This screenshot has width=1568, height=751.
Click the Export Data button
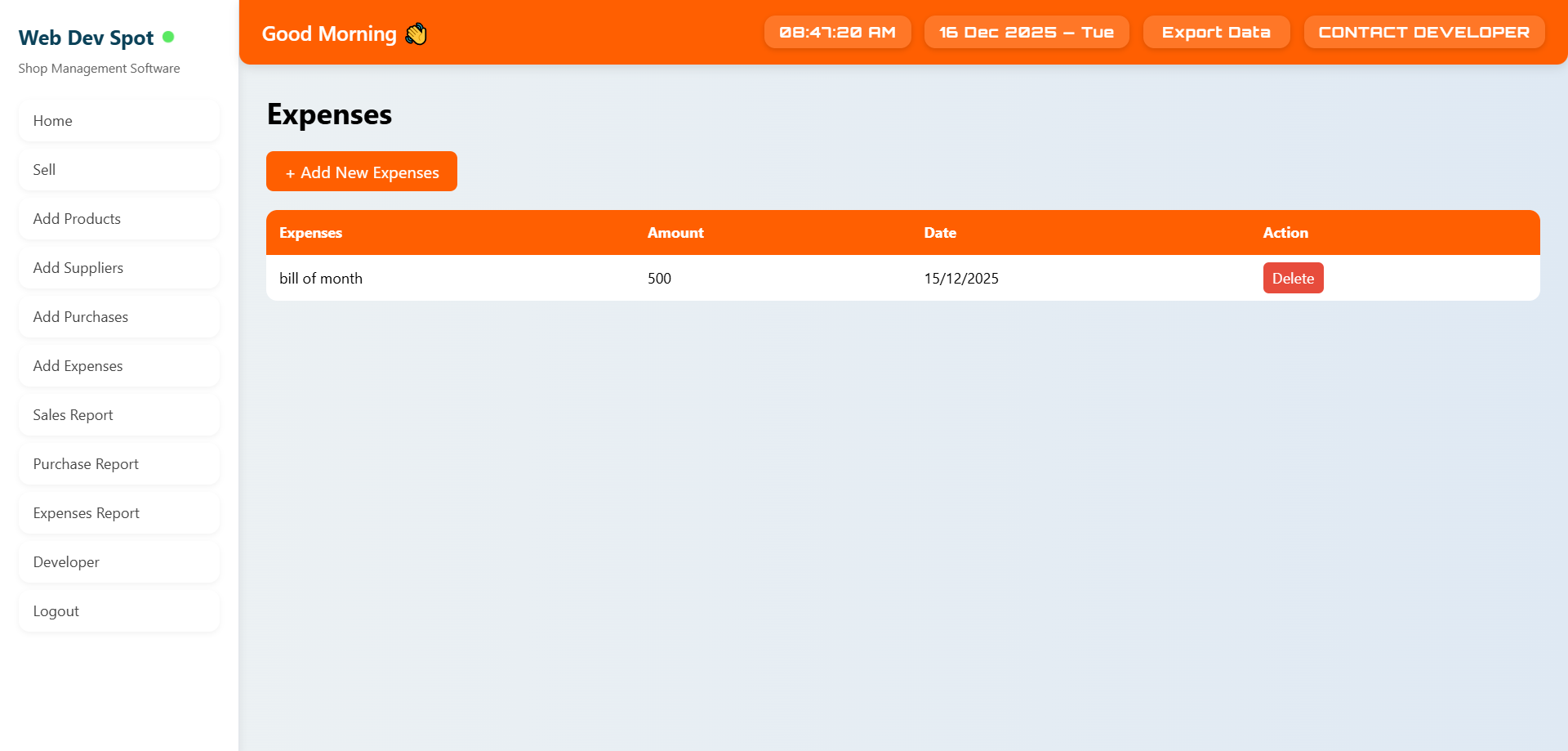(1216, 33)
